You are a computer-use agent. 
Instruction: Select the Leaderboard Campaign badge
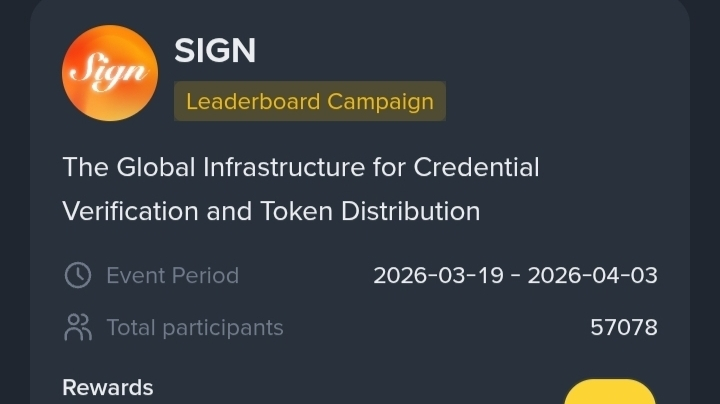point(309,101)
